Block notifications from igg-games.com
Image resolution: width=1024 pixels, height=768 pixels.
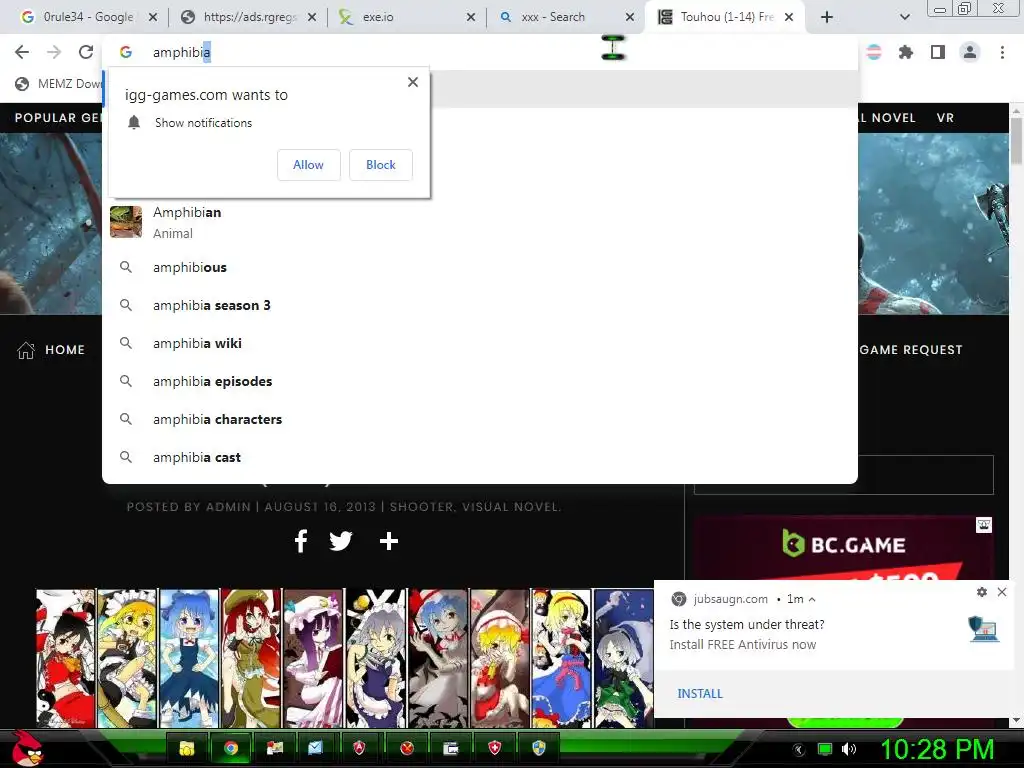(x=381, y=165)
